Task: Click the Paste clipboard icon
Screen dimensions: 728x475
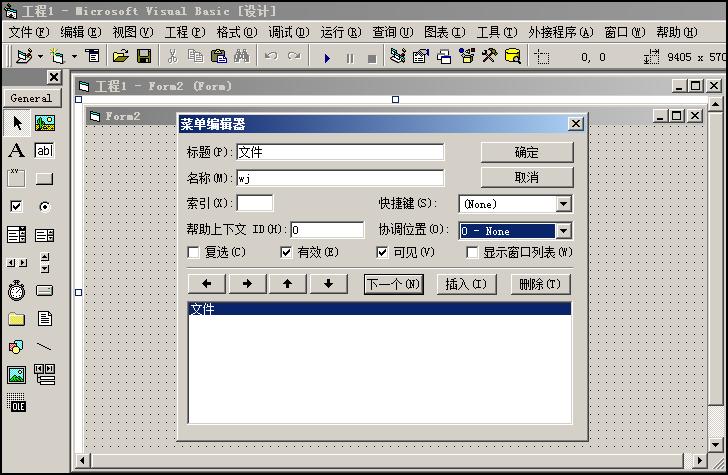Action: pos(219,56)
